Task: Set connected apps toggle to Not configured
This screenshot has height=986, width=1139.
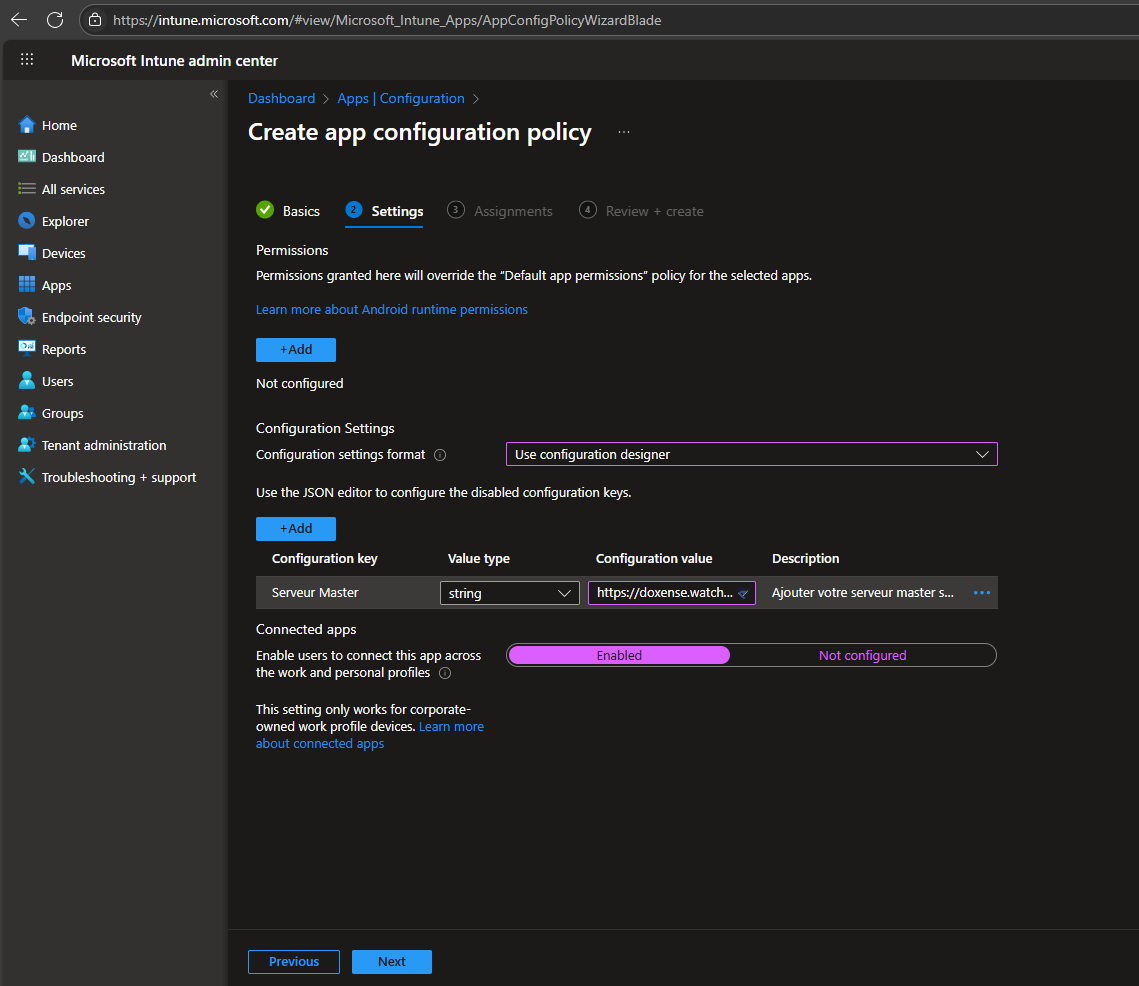Action: point(862,655)
